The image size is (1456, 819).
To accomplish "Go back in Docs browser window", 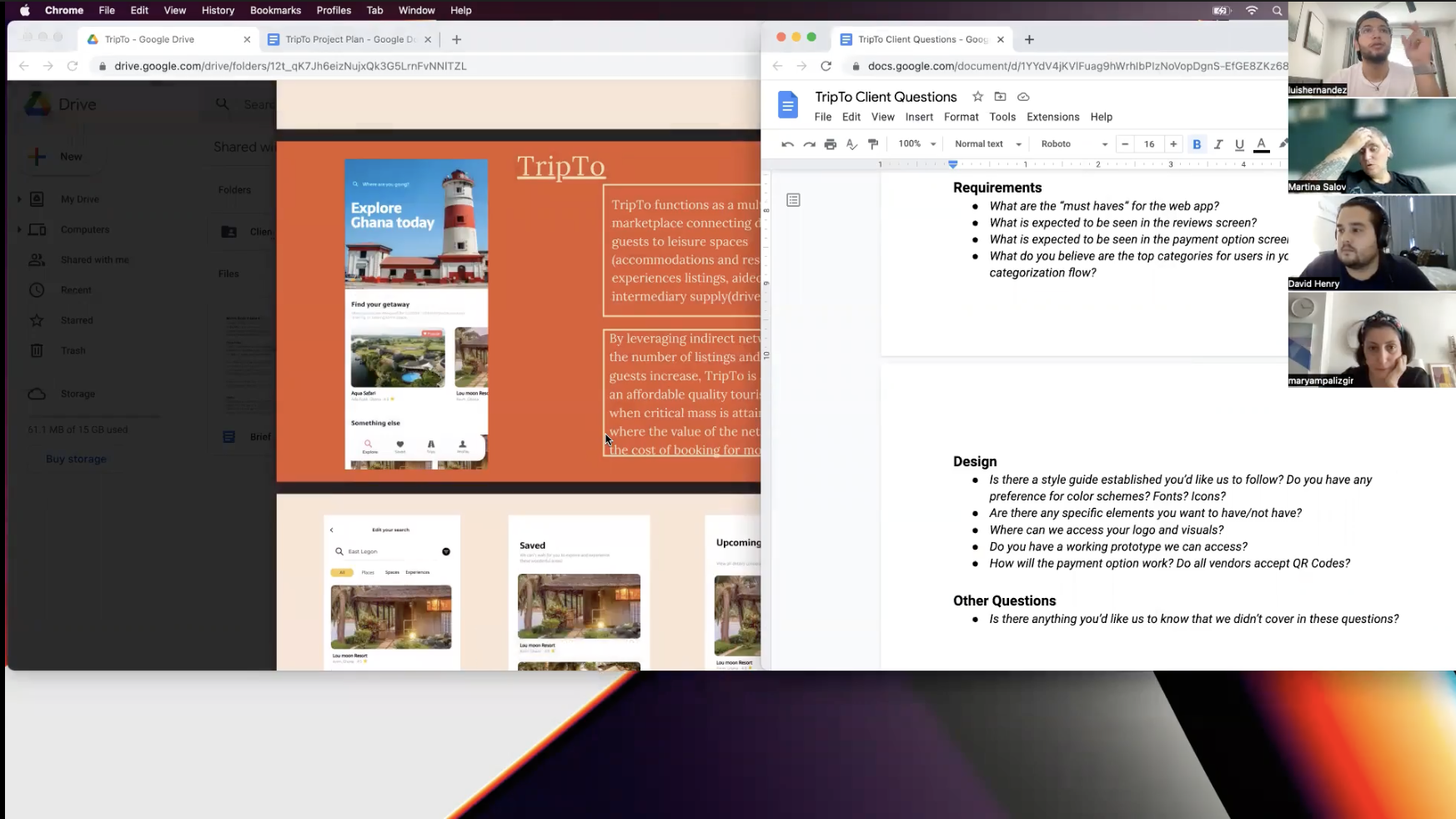I will point(777,66).
